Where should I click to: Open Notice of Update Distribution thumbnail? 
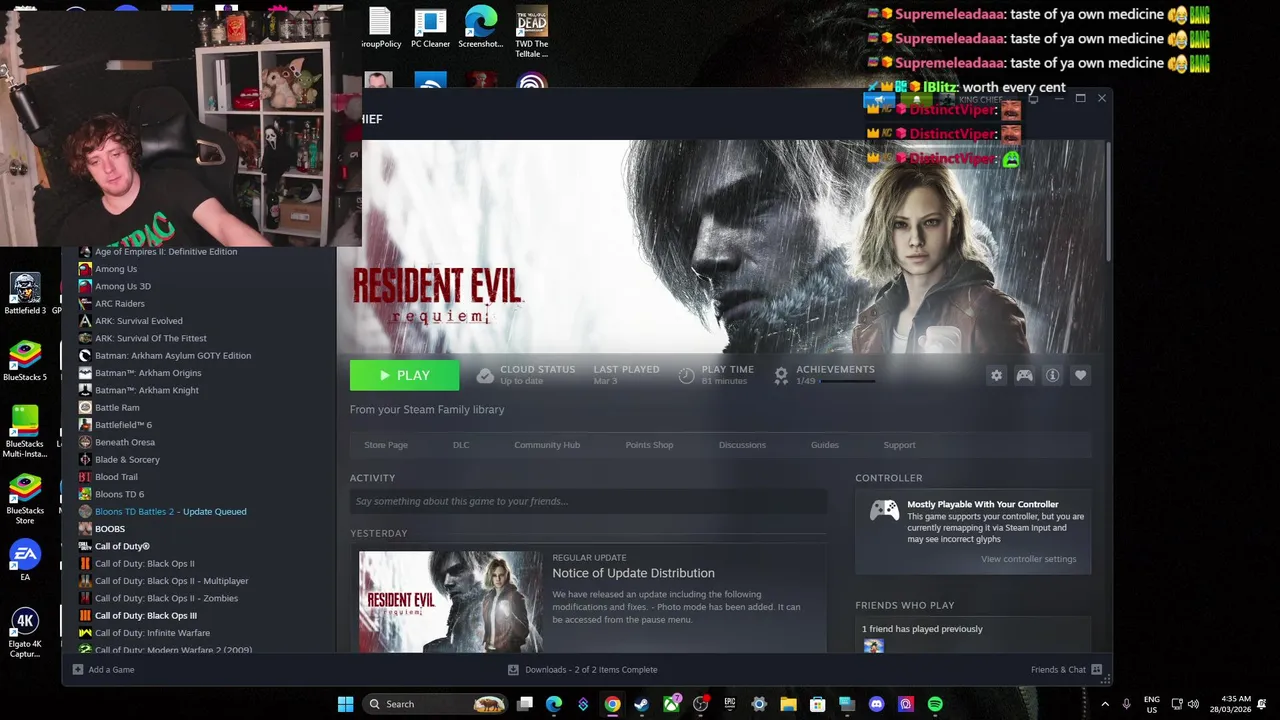tap(451, 601)
